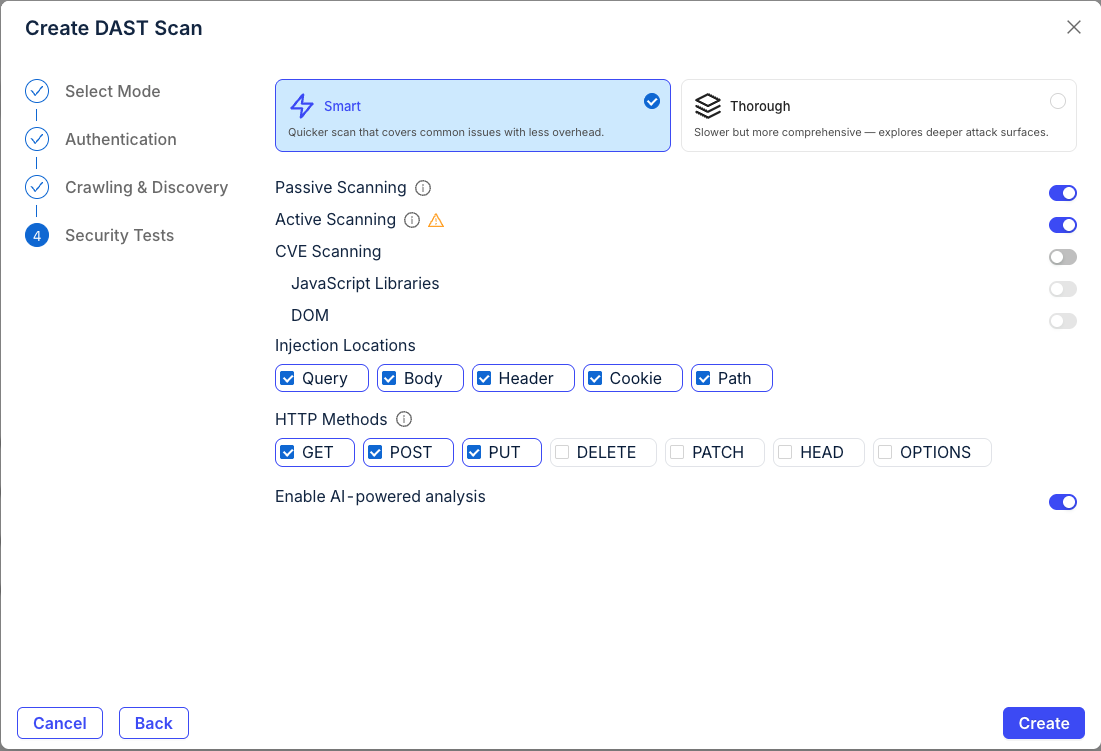
Task: Click the info icon next to Active Scanning
Action: [411, 220]
